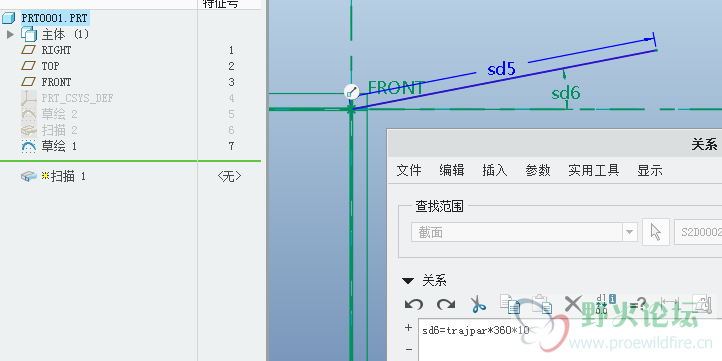
Task: Click the selection arrow in 查找范围
Action: pyautogui.click(x=656, y=232)
